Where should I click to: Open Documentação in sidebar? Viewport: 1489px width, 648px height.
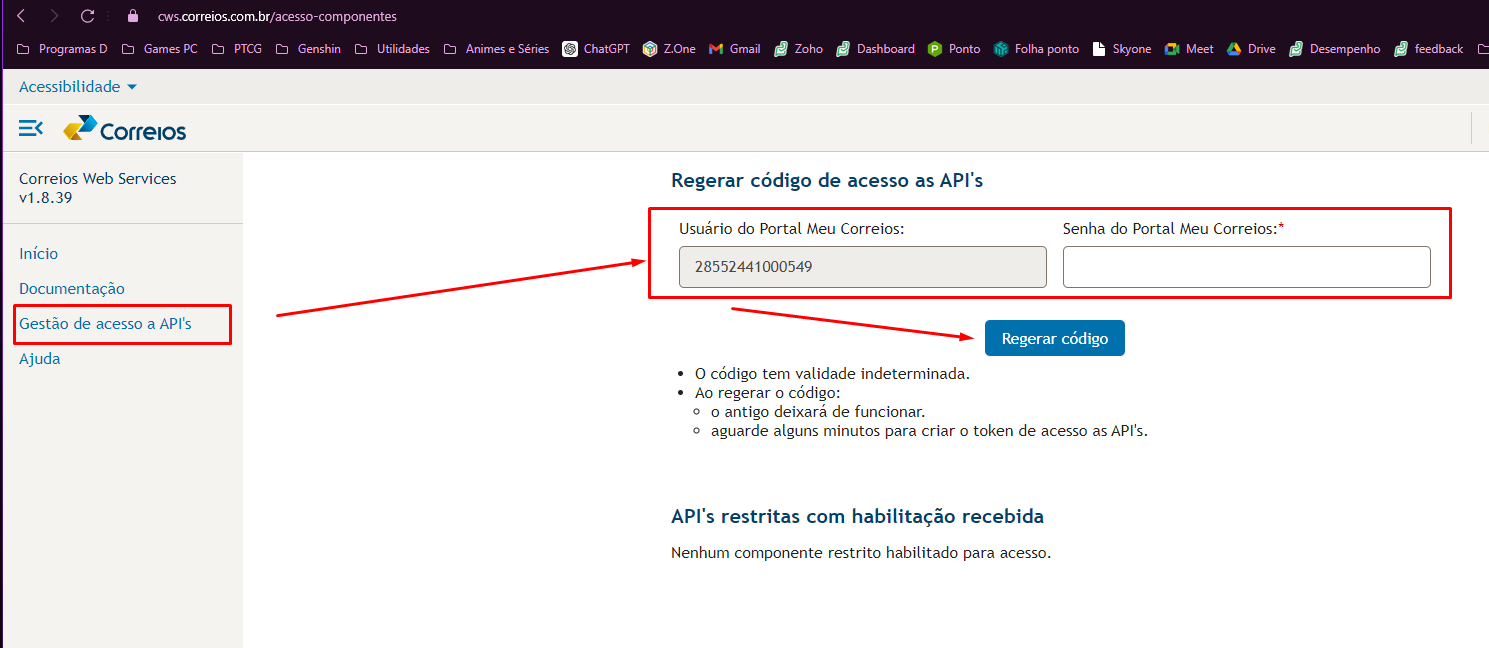coord(72,289)
